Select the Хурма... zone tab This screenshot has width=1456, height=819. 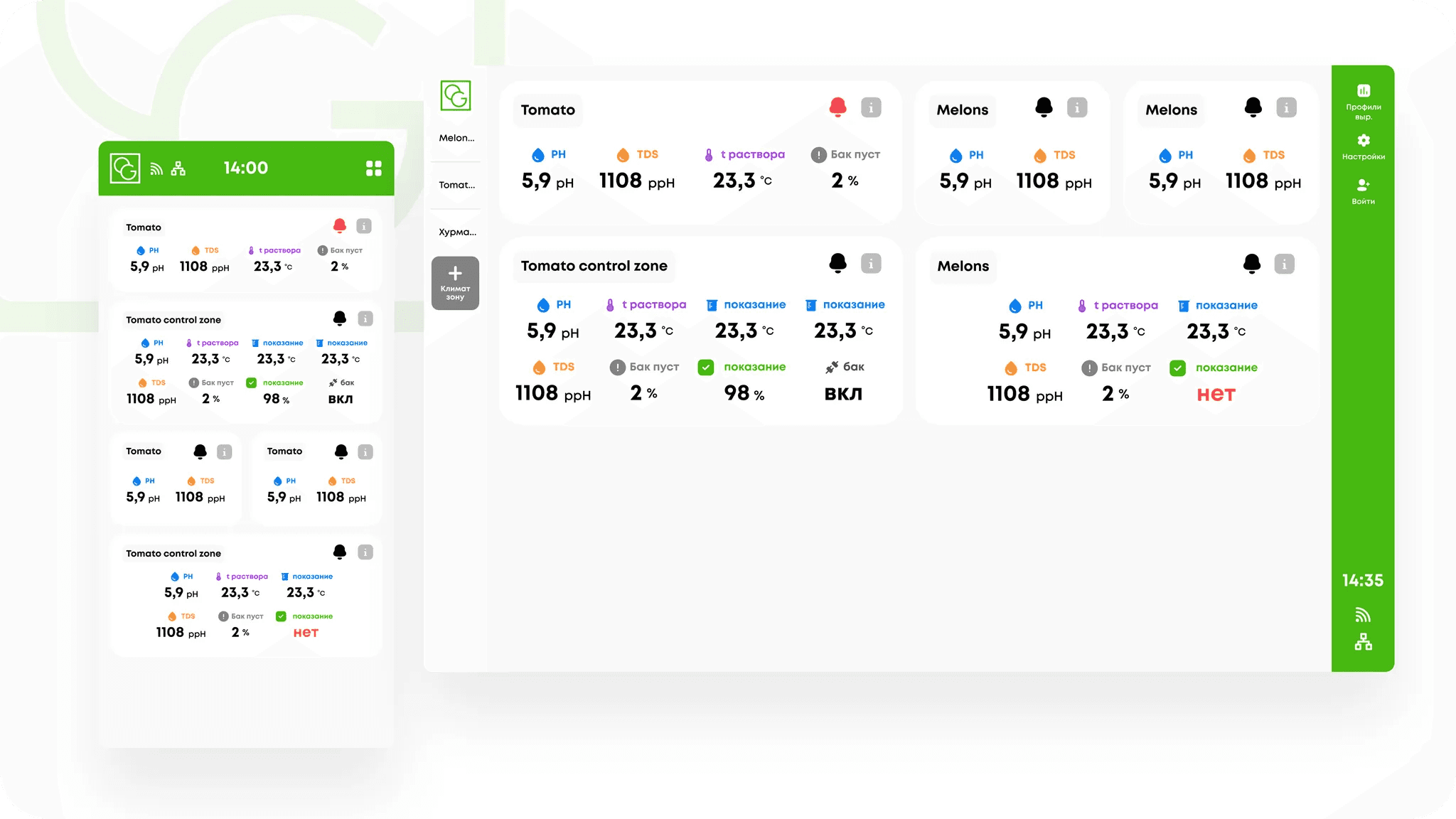[x=456, y=232]
